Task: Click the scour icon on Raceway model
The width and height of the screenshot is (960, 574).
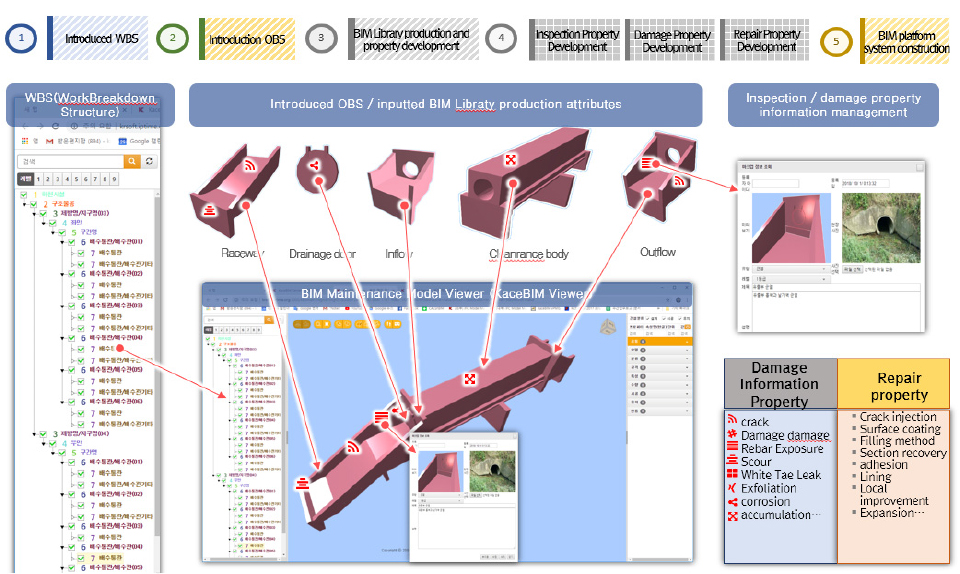Action: coord(209,210)
